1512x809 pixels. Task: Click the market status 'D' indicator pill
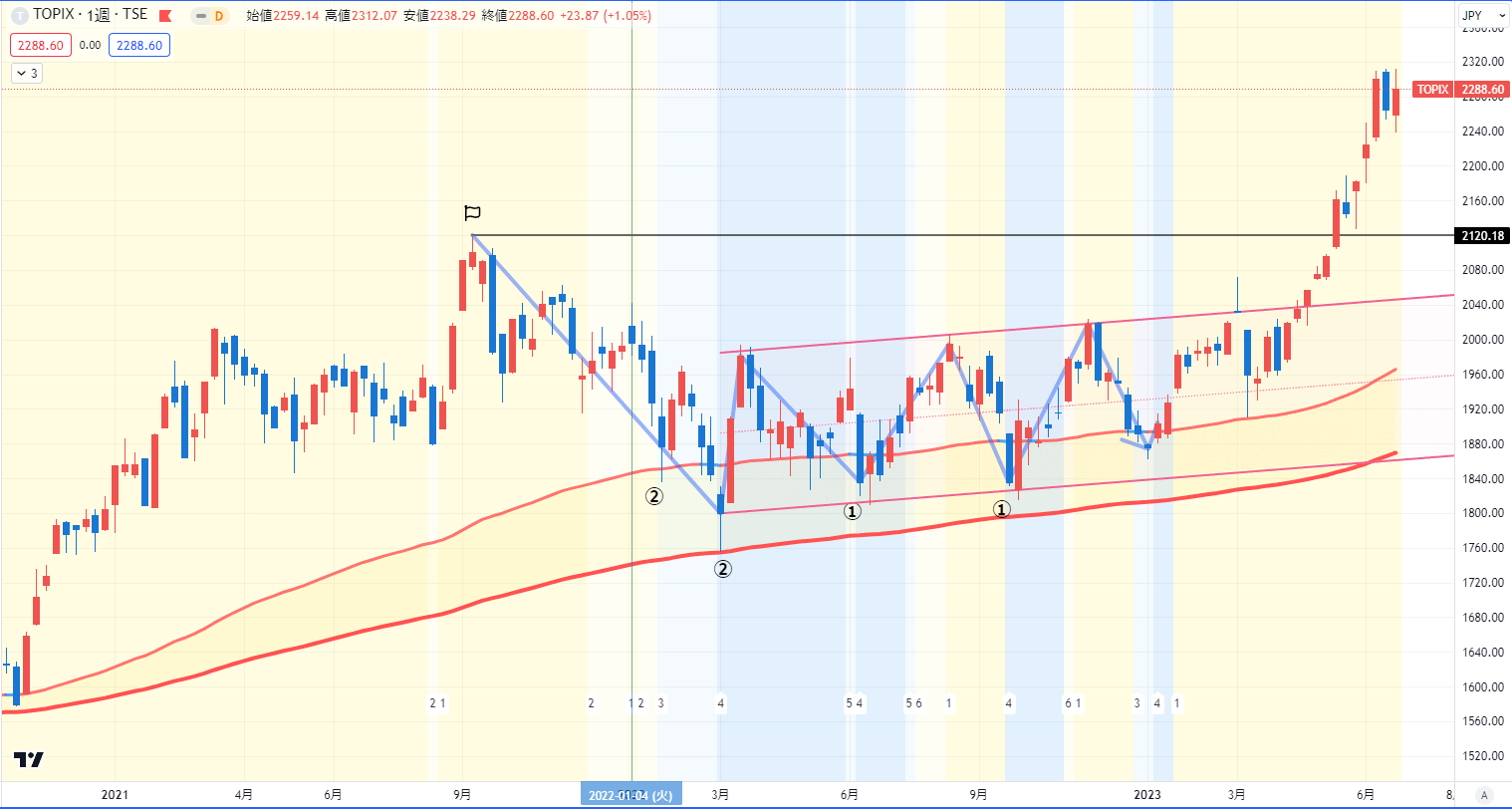pos(211,16)
